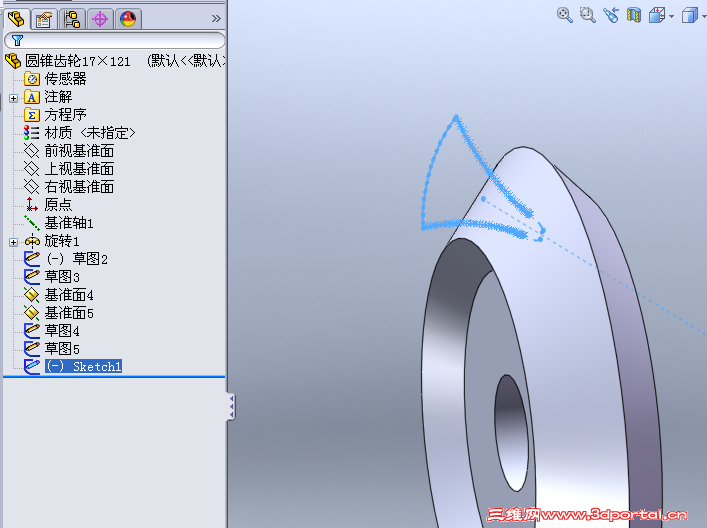Click the 方程序 sigma icon
Image resolution: width=707 pixels, height=528 pixels.
32,115
